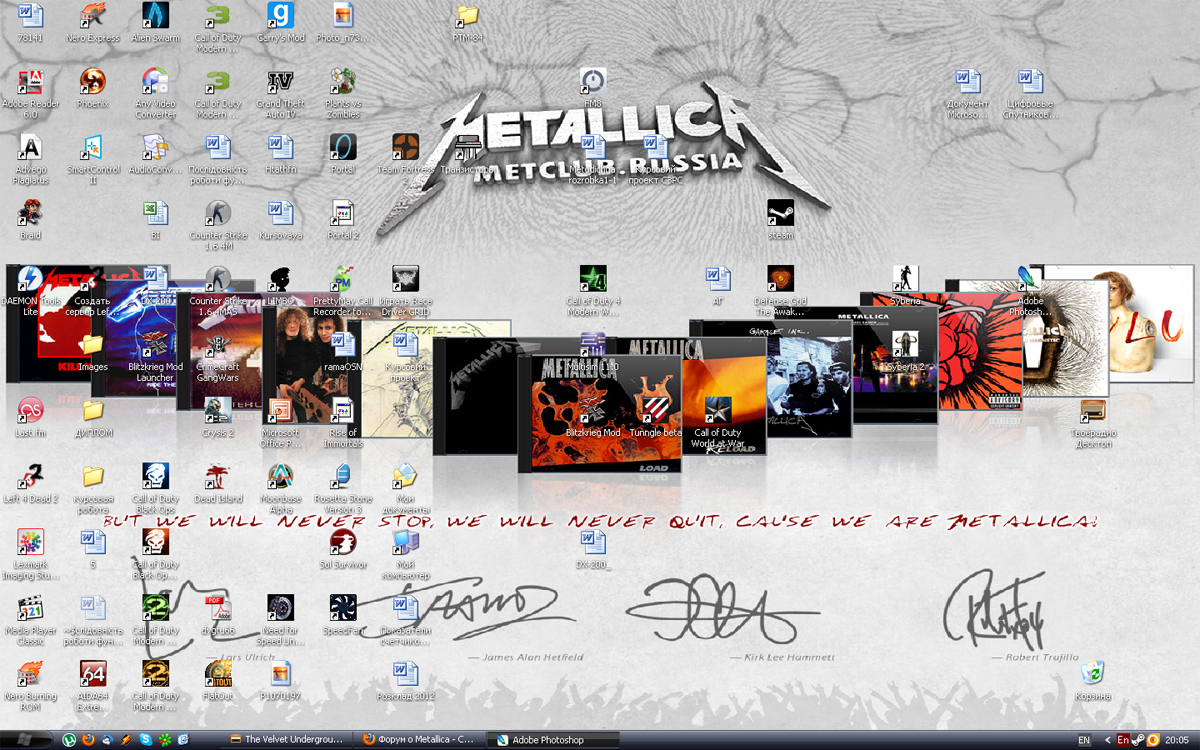1200x750 pixels.
Task: Click the uTorrent quick launch icon
Action: 70,740
